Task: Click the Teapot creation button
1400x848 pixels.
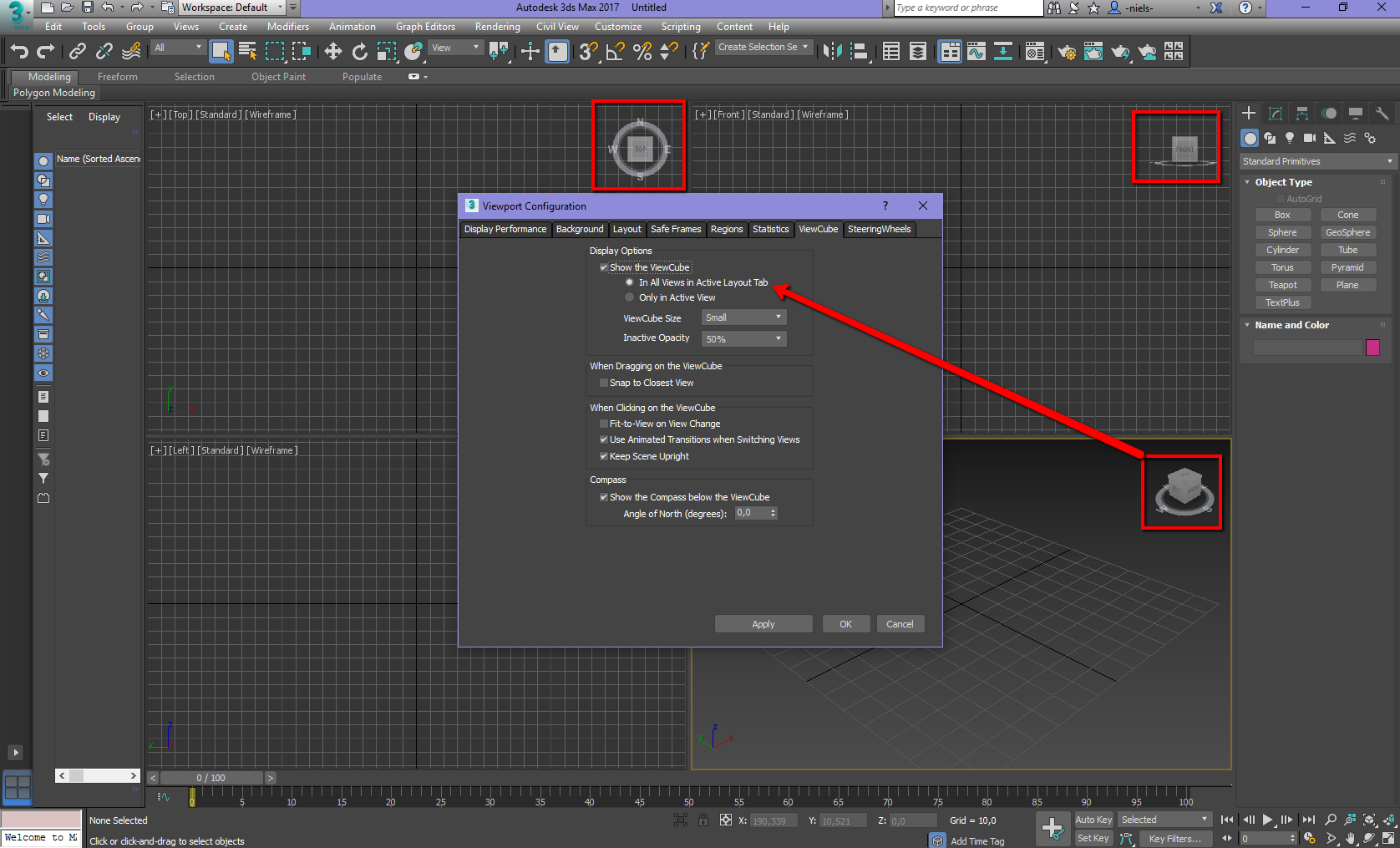Action: (1282, 284)
